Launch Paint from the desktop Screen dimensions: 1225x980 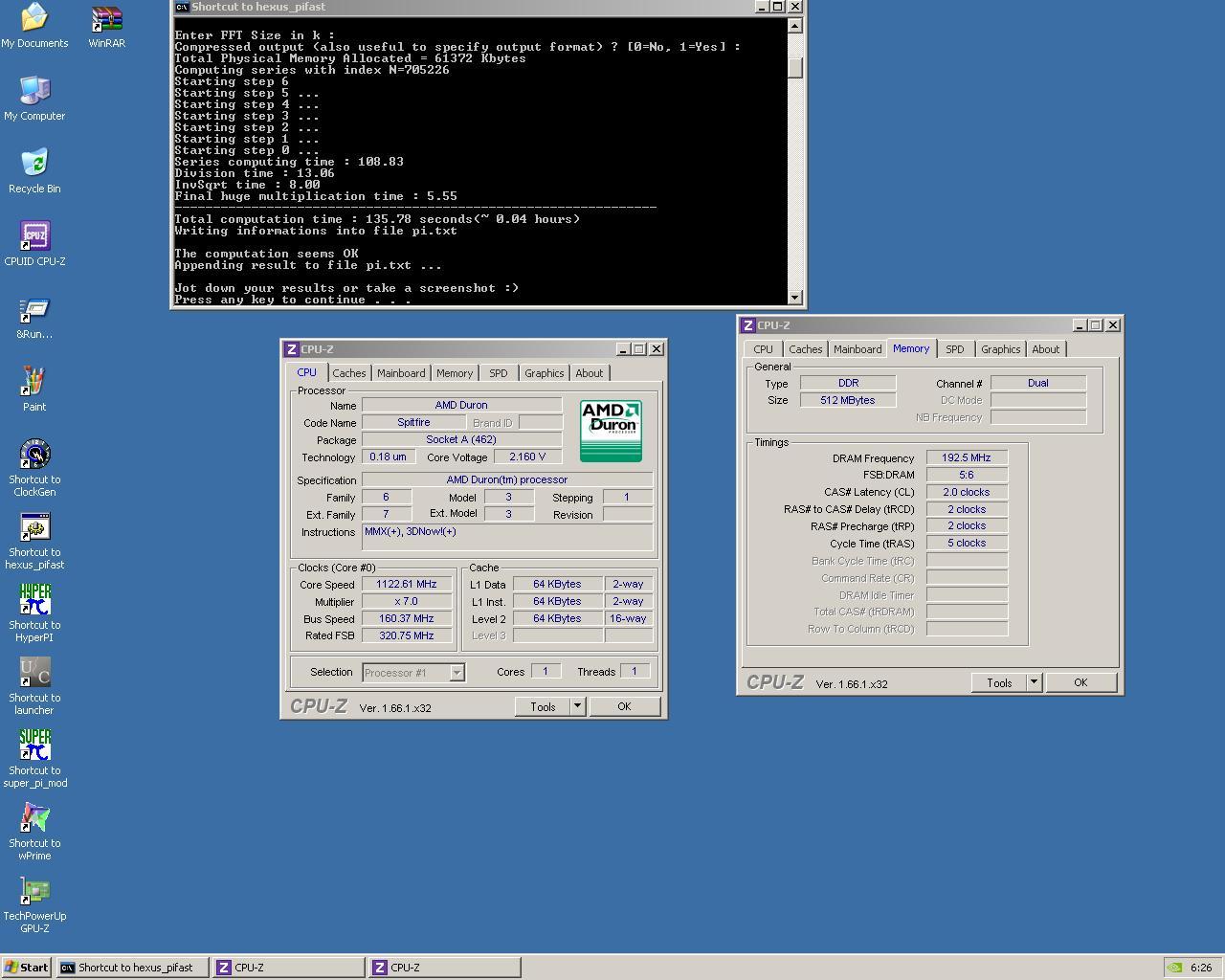(34, 389)
